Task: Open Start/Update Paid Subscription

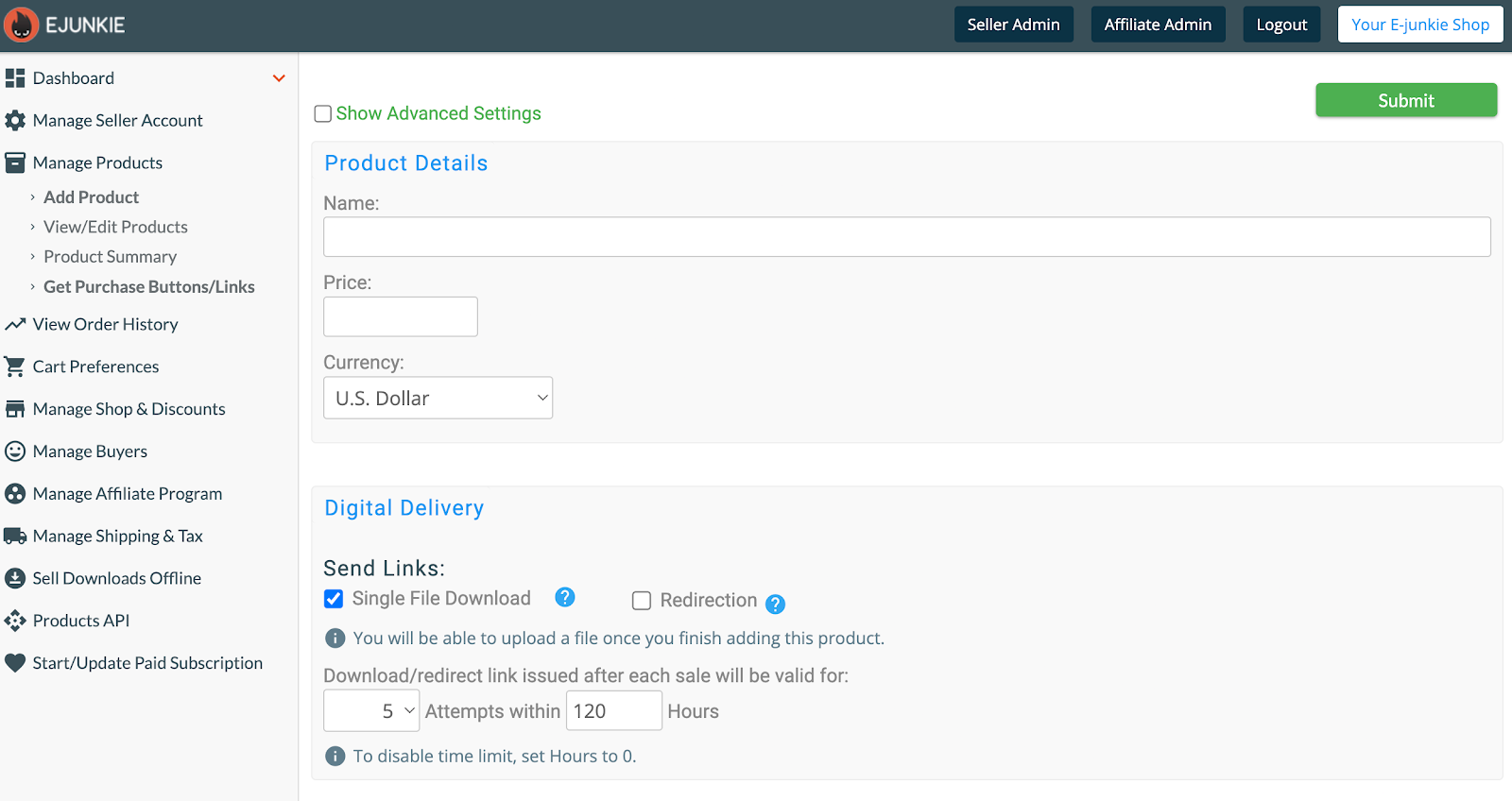Action: [x=148, y=663]
